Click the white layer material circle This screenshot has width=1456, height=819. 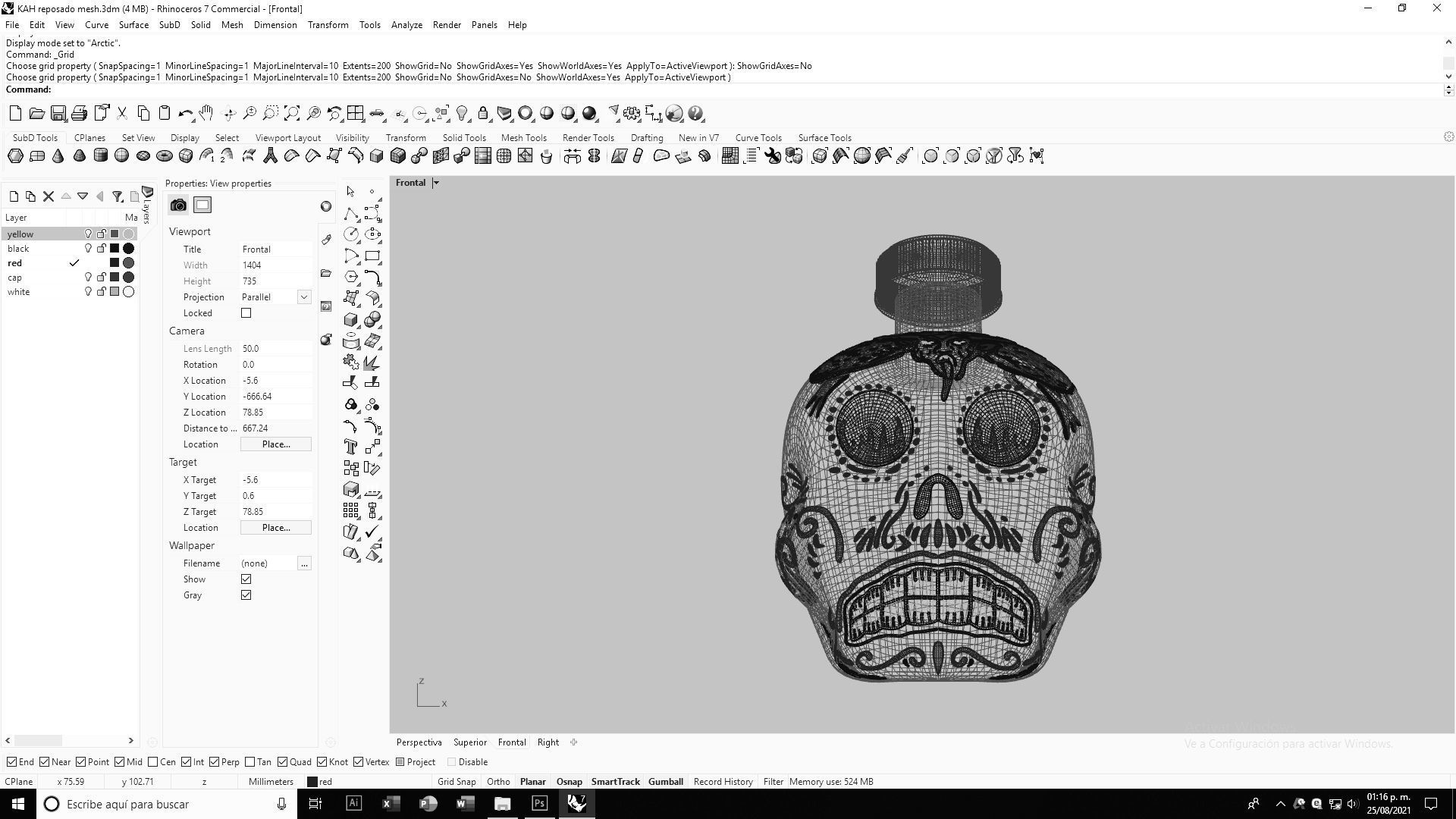pyautogui.click(x=129, y=292)
